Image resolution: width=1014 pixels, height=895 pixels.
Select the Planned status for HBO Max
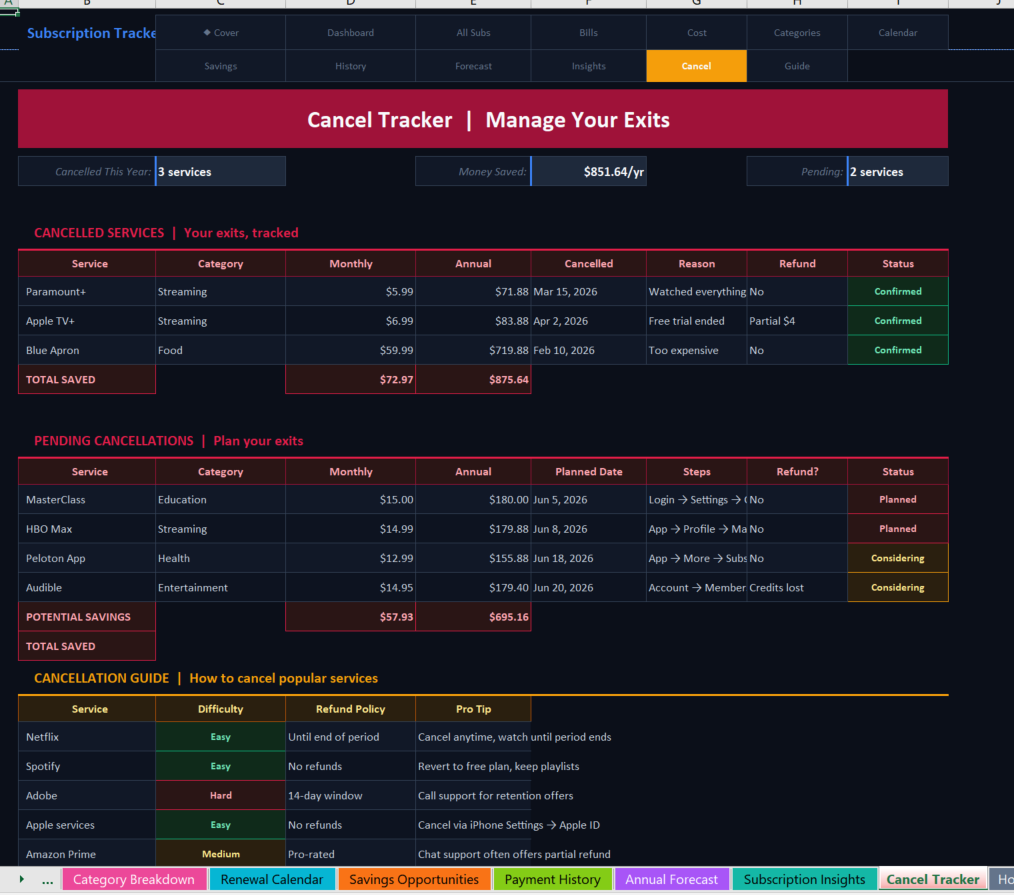coord(898,529)
